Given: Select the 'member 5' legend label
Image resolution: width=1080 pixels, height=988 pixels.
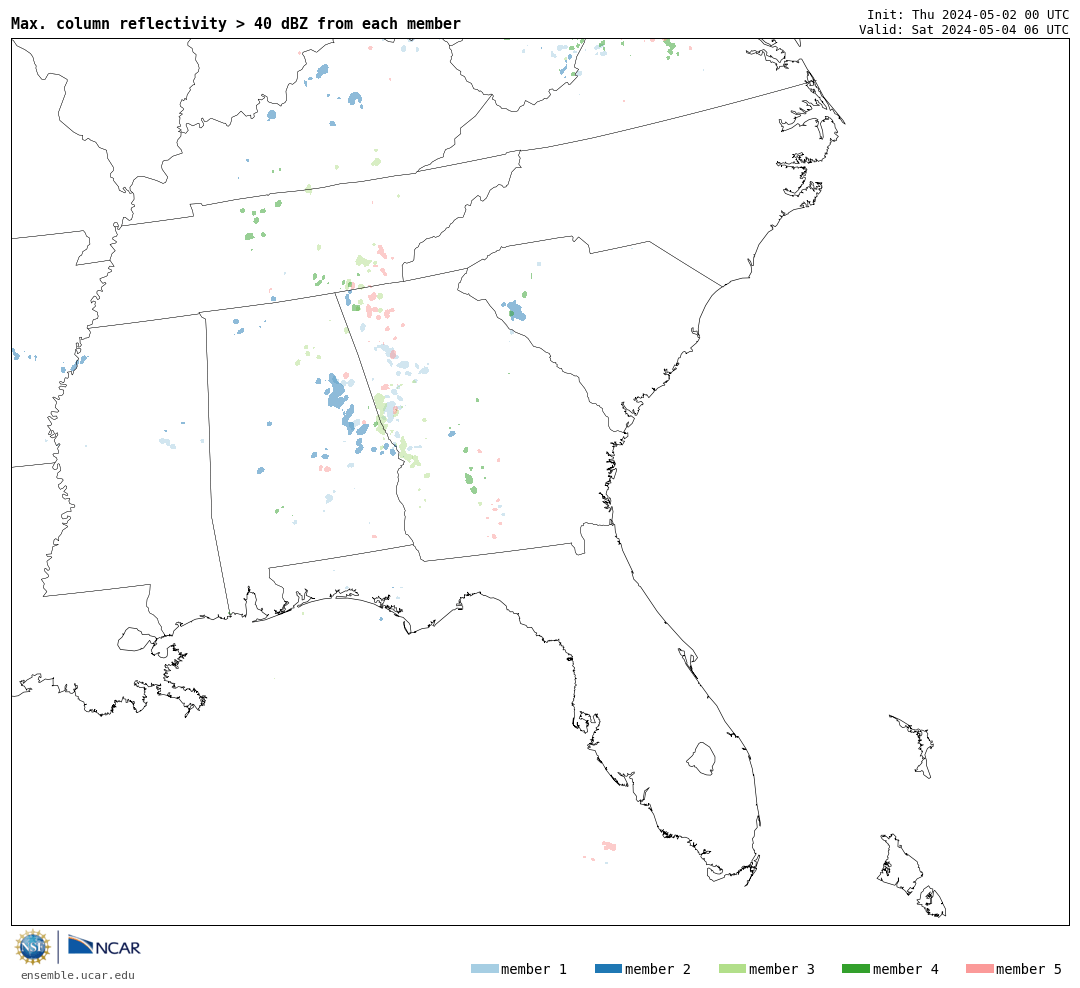Looking at the screenshot, I should coord(1029,969).
